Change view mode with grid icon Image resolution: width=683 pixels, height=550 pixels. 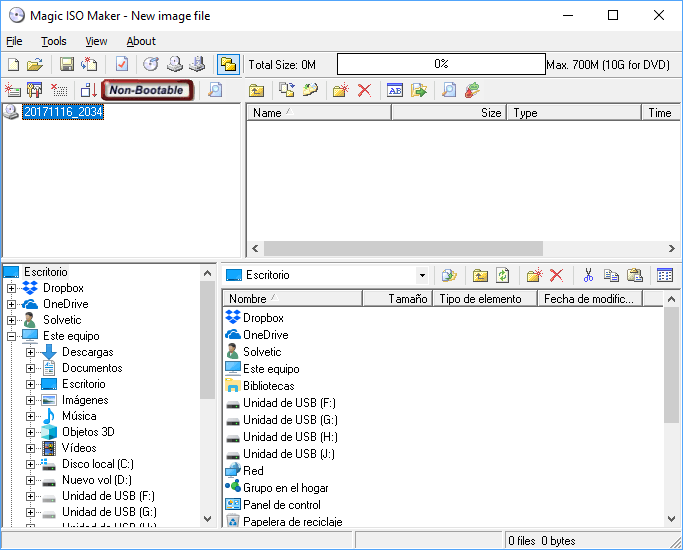(x=665, y=275)
